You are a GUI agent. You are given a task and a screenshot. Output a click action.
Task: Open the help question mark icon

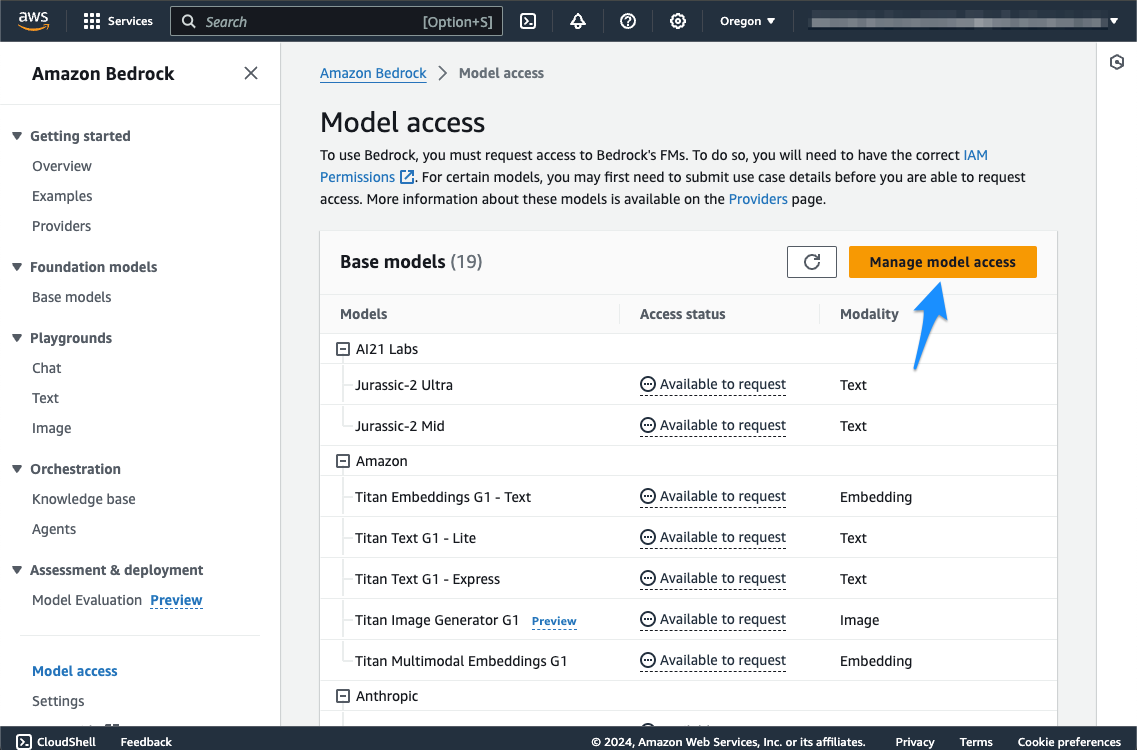coord(628,21)
